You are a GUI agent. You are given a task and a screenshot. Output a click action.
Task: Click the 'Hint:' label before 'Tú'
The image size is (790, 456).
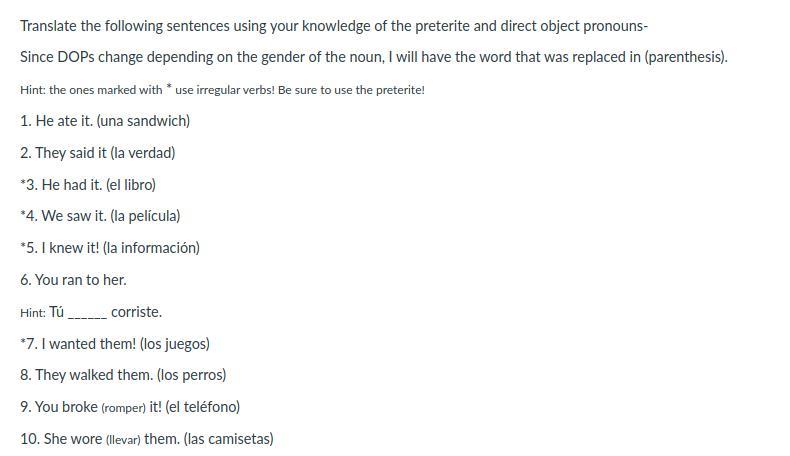click(33, 313)
